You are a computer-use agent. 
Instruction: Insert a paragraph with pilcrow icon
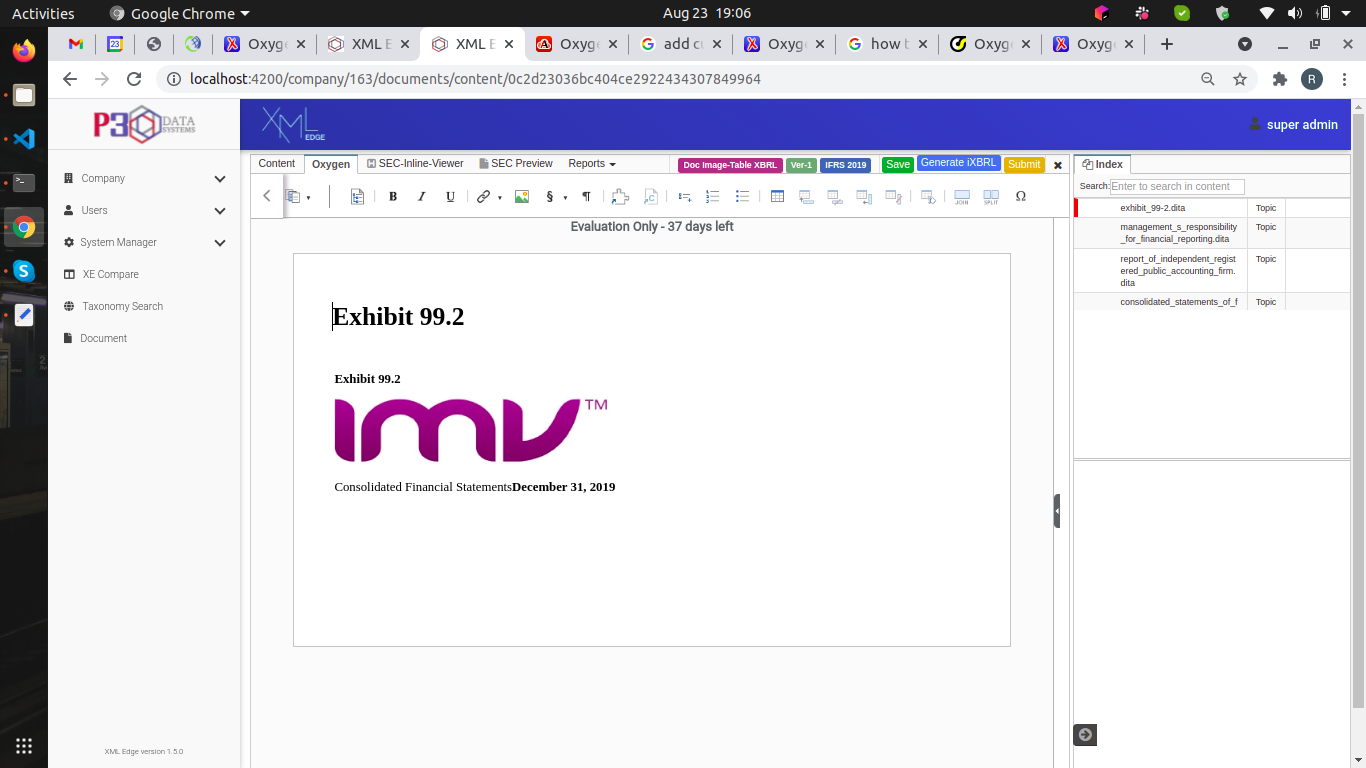(x=586, y=197)
